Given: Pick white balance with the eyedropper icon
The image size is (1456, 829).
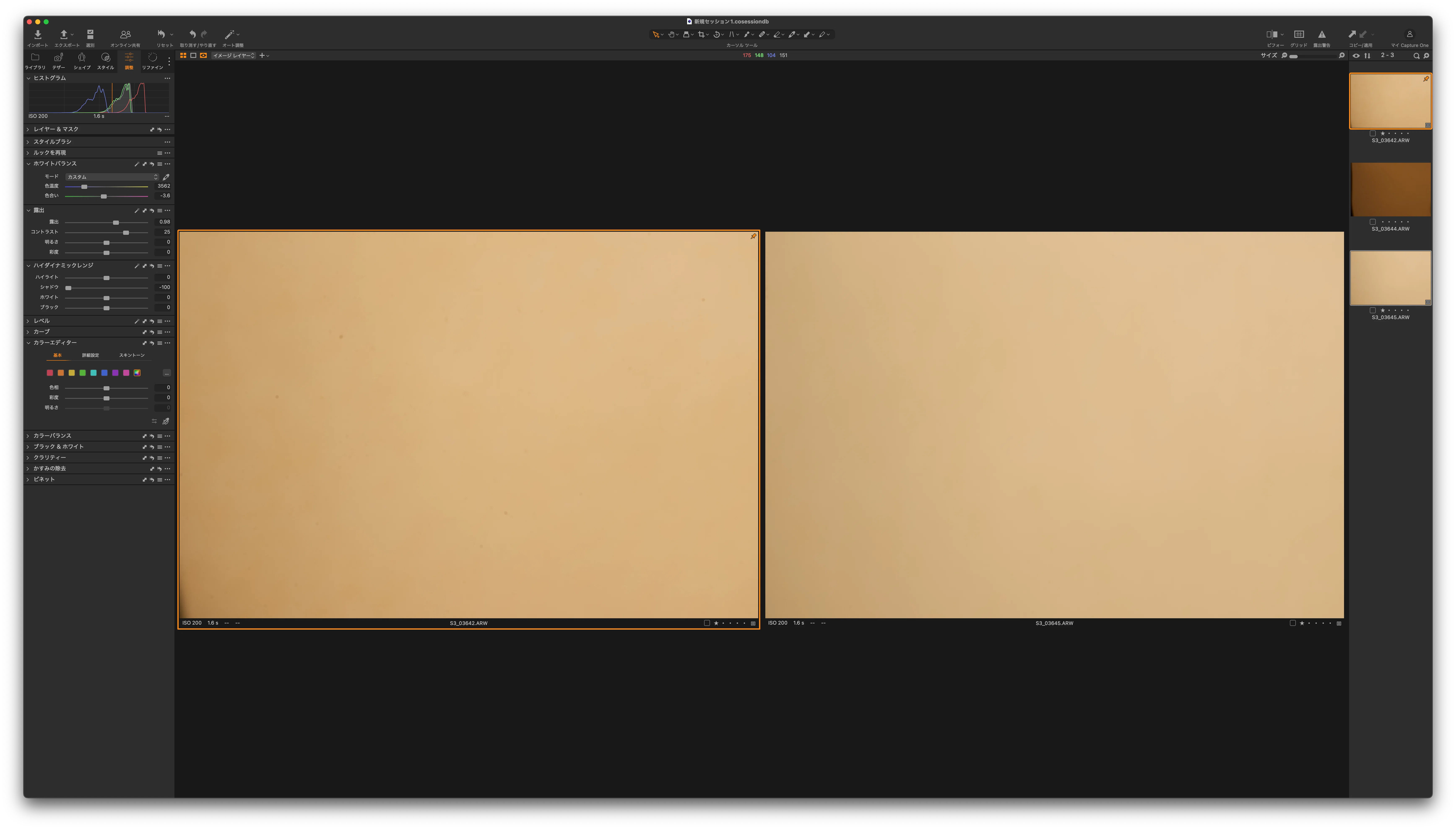Looking at the screenshot, I should 166,177.
